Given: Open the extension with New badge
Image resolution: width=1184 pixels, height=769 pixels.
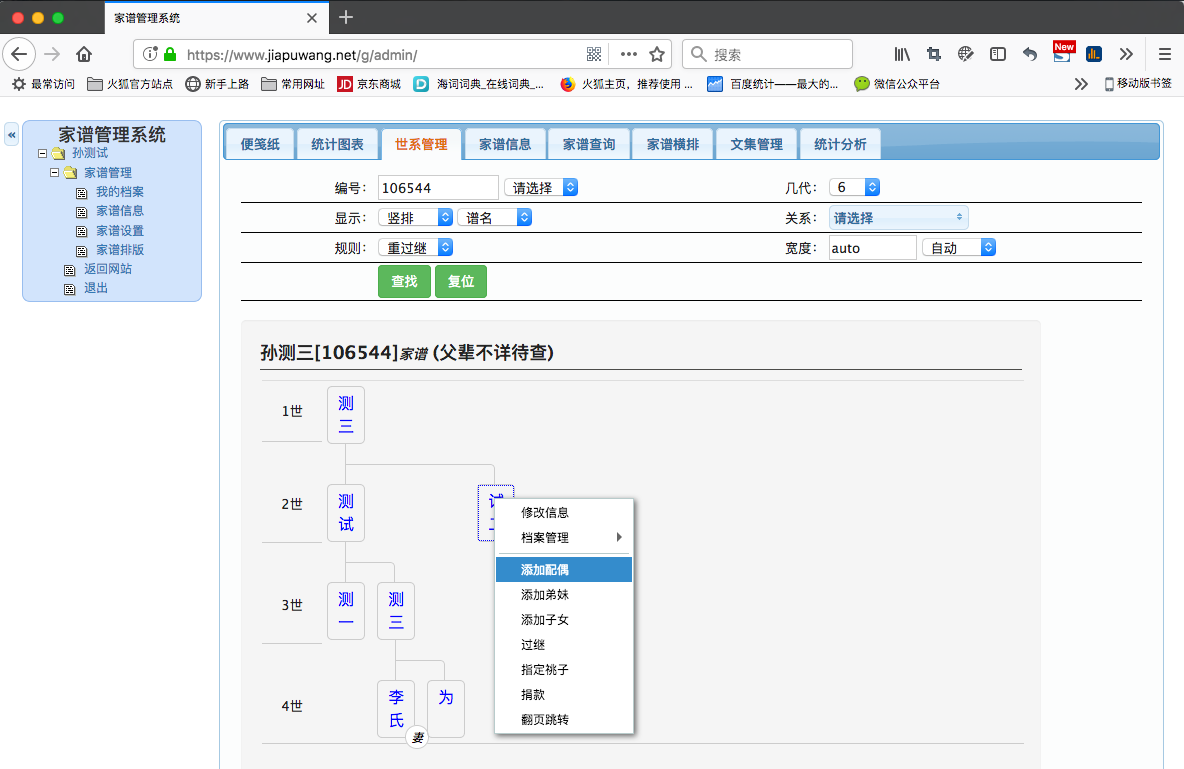Looking at the screenshot, I should click(1062, 53).
